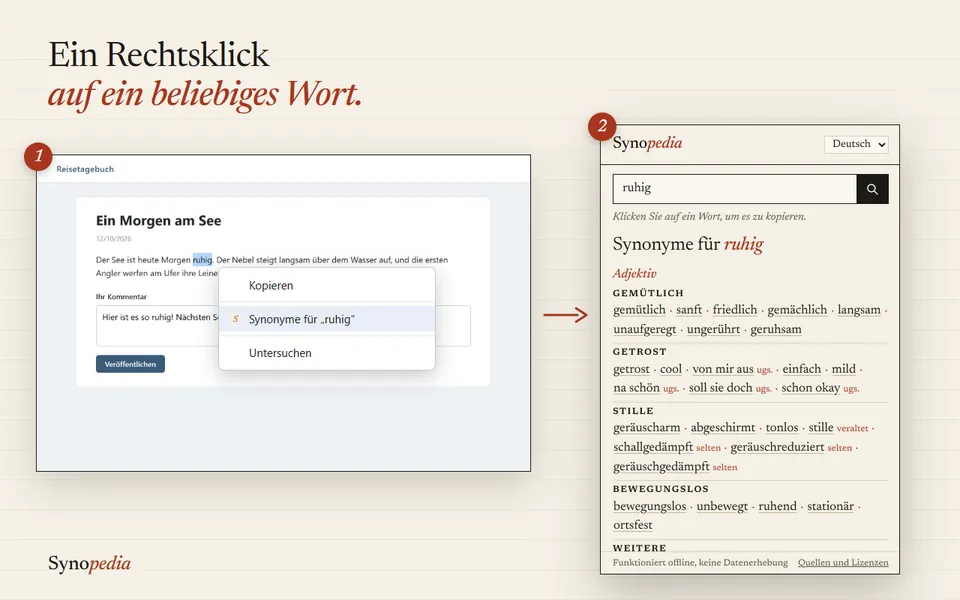Open the Deutsch language dropdown
Screen dimensions: 960x600
click(856, 144)
